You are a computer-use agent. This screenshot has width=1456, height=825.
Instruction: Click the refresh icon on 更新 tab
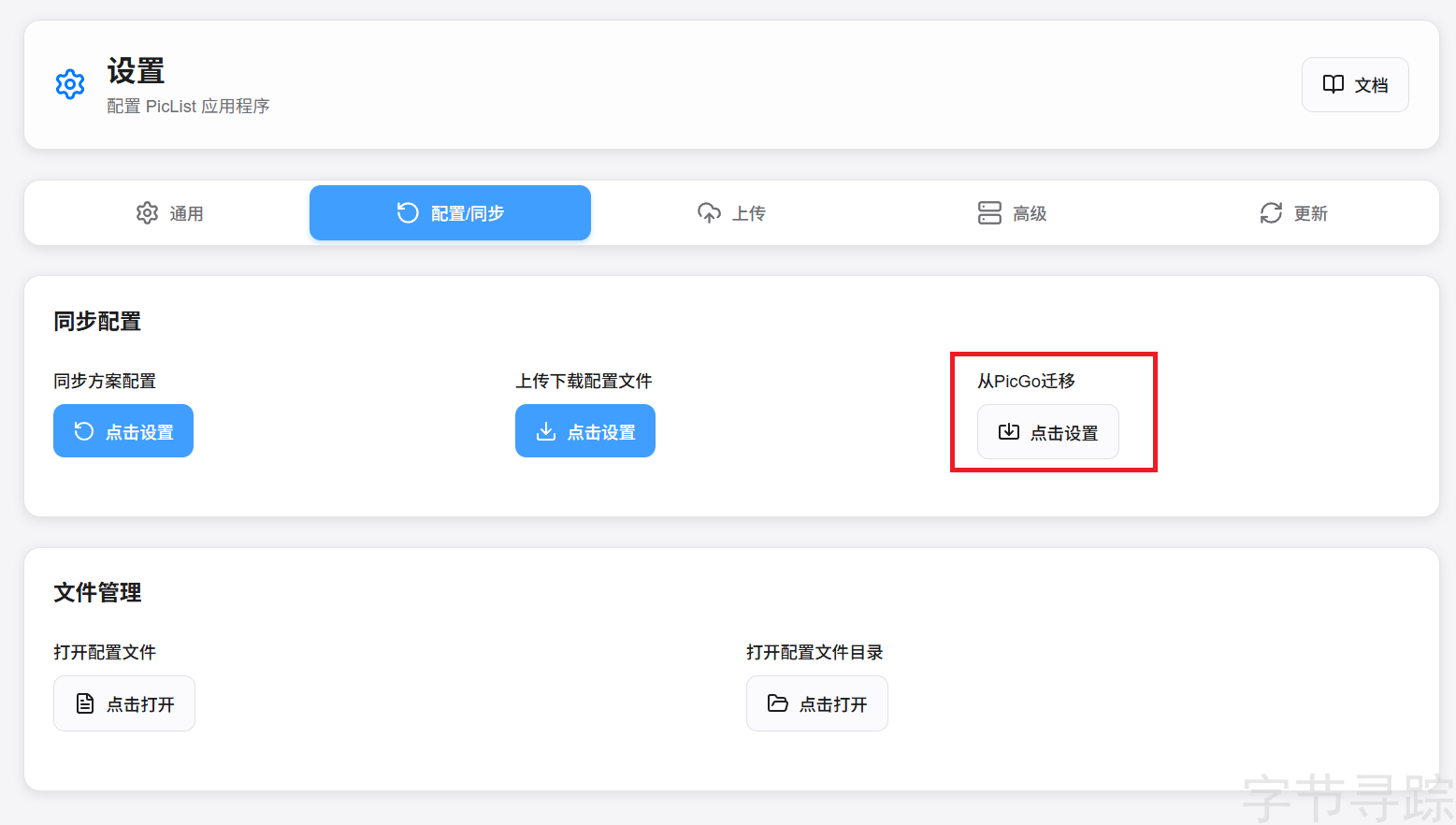coord(1271,213)
